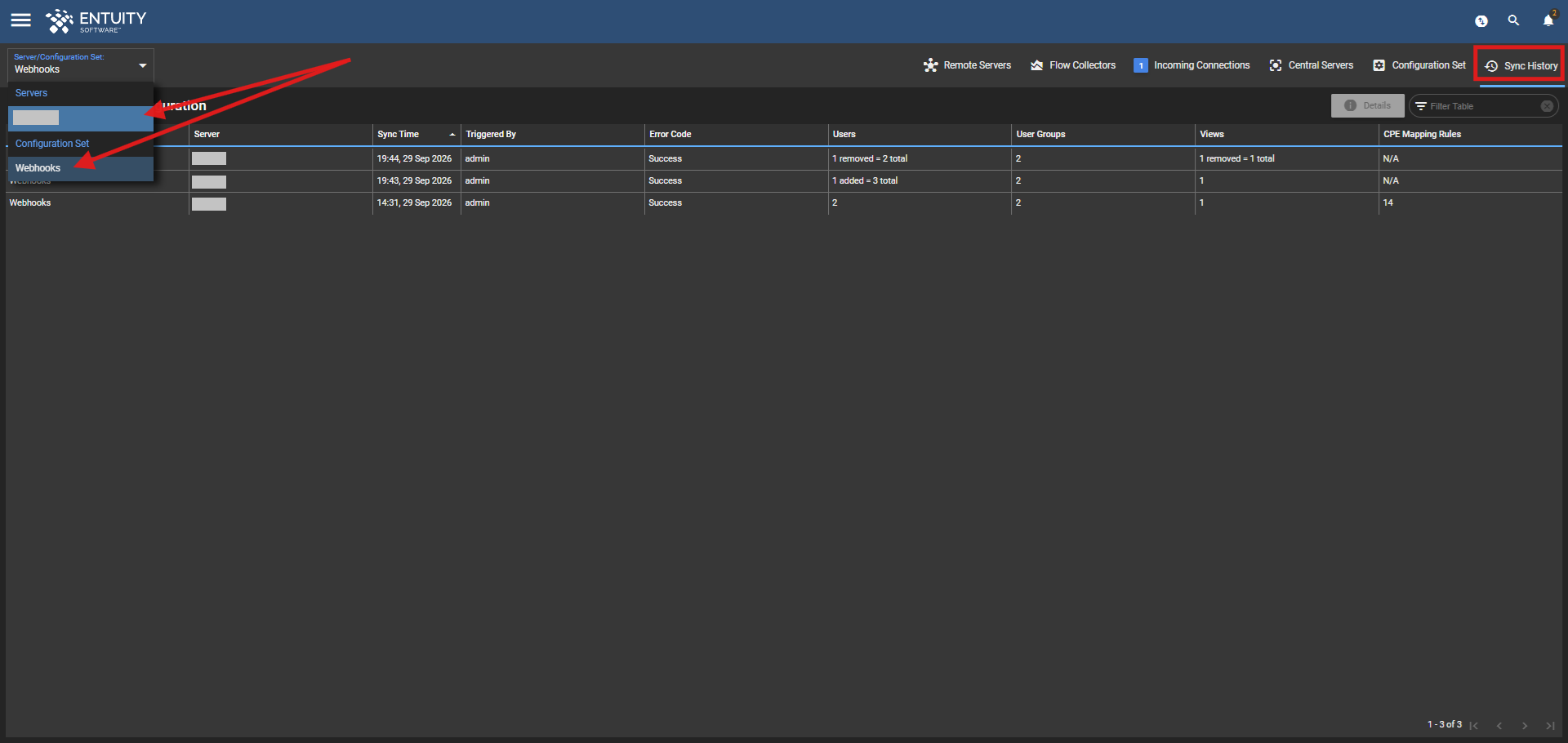Sort by the Server column header
This screenshot has width=1568, height=743.
[x=280, y=134]
